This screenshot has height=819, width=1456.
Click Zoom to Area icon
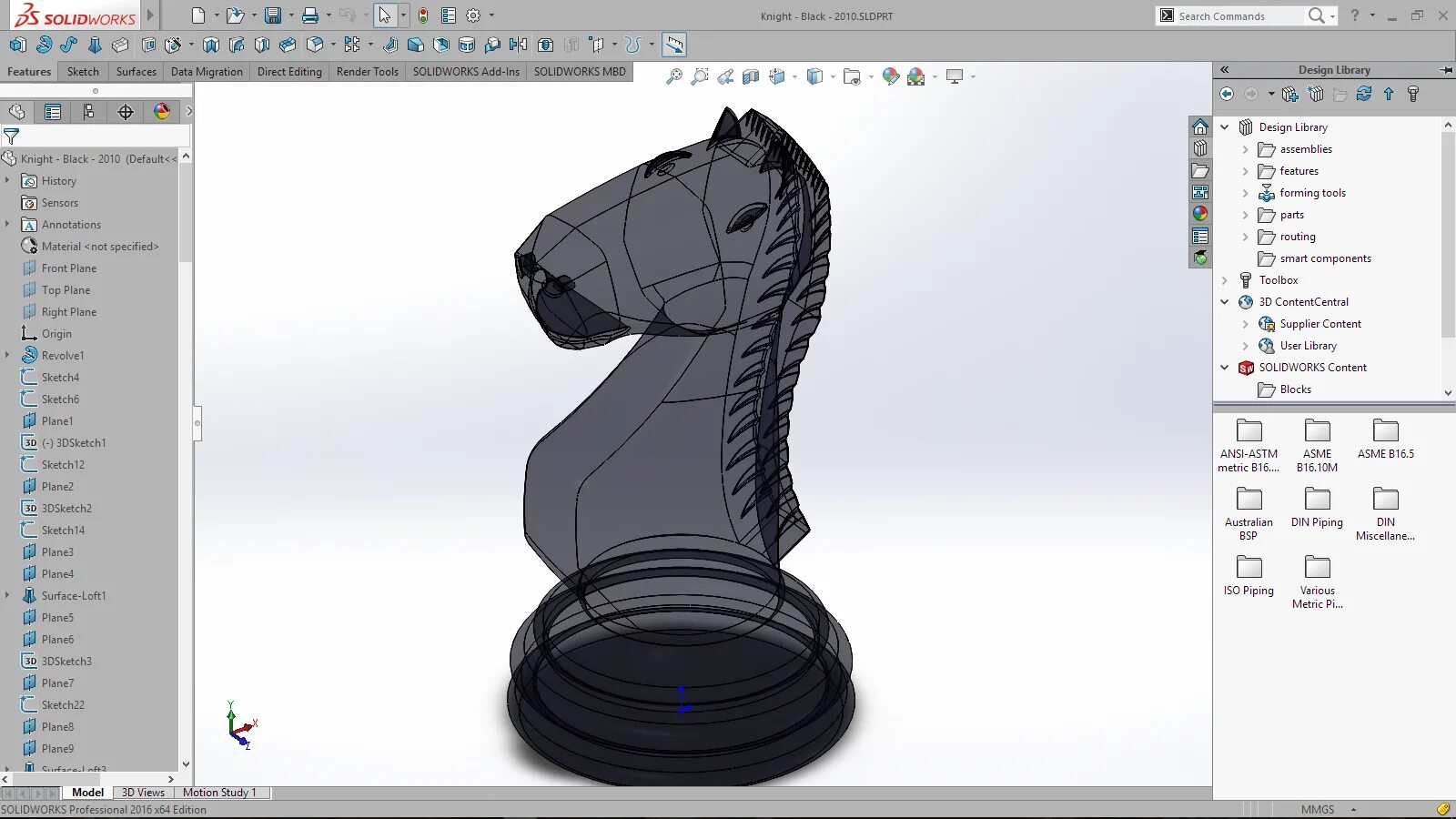(x=700, y=77)
